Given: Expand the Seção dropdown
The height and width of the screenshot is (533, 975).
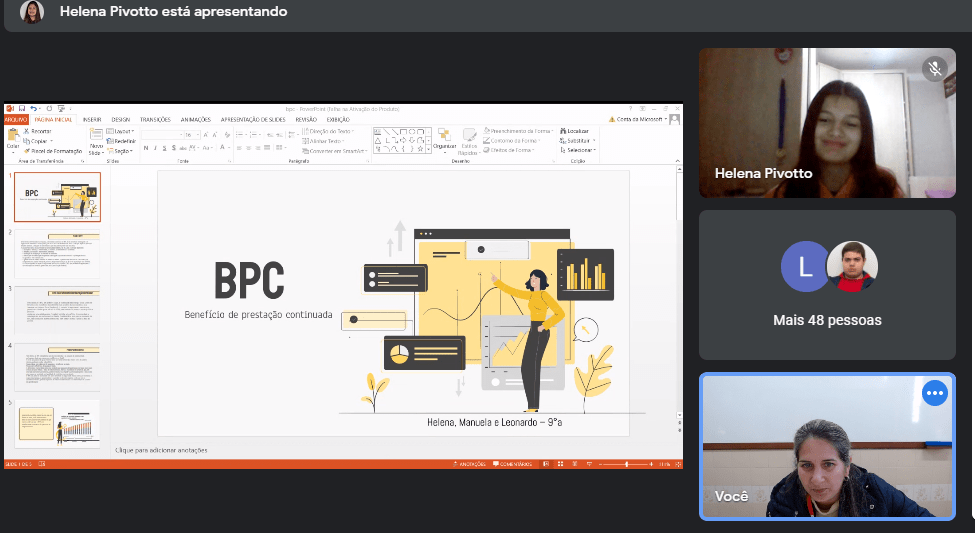Looking at the screenshot, I should click(x=122, y=150).
